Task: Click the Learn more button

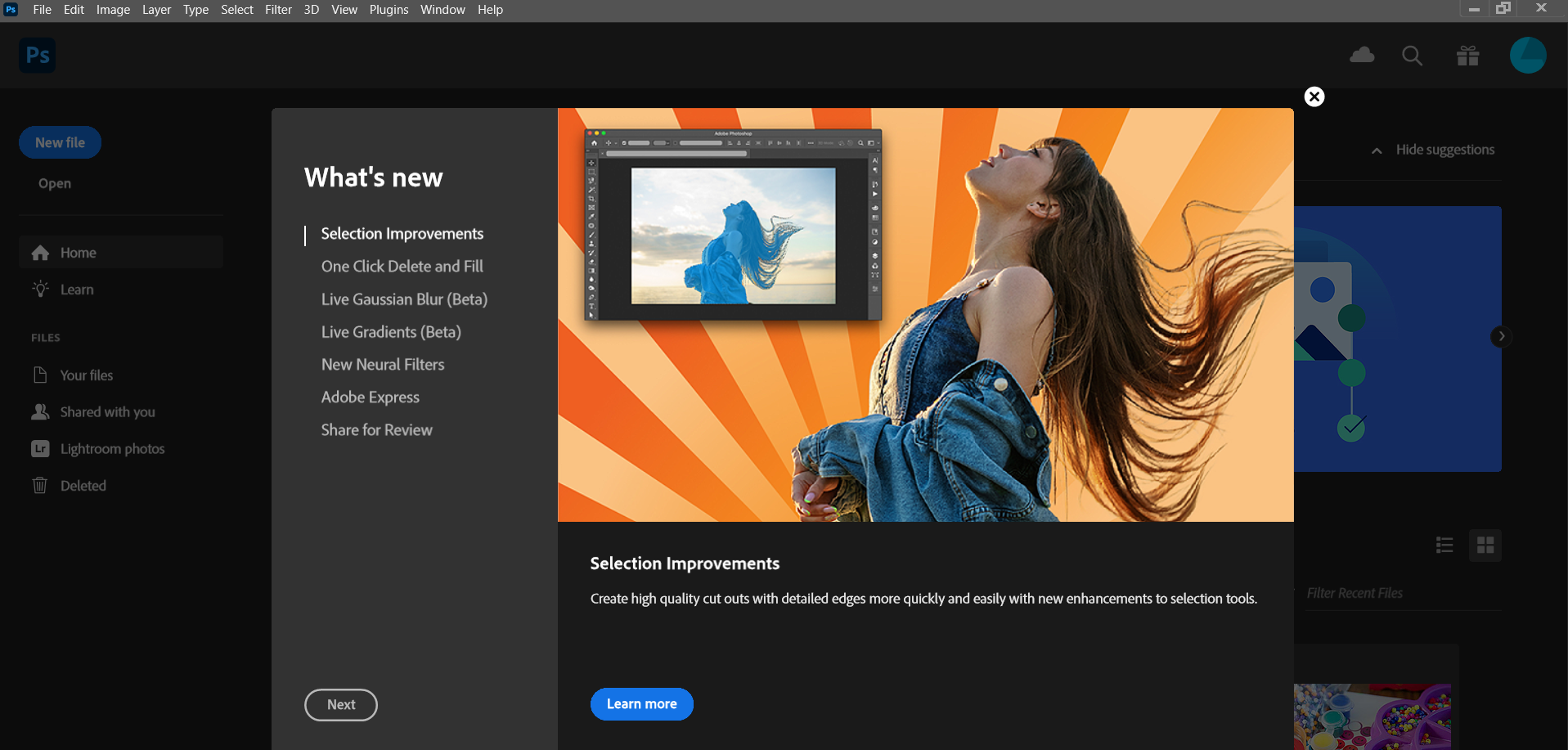Action: tap(642, 704)
